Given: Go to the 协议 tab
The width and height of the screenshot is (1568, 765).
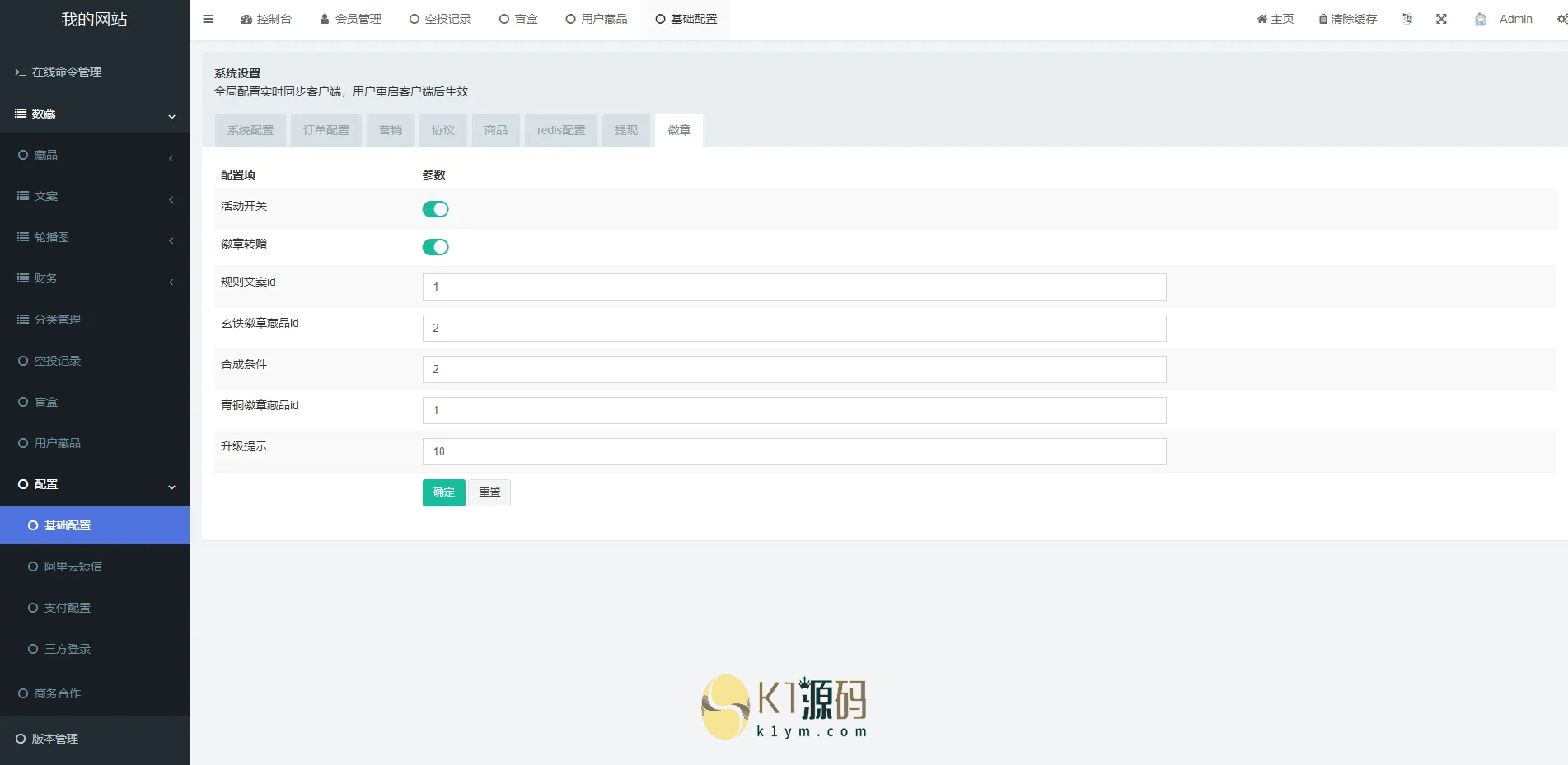Looking at the screenshot, I should tap(443, 130).
